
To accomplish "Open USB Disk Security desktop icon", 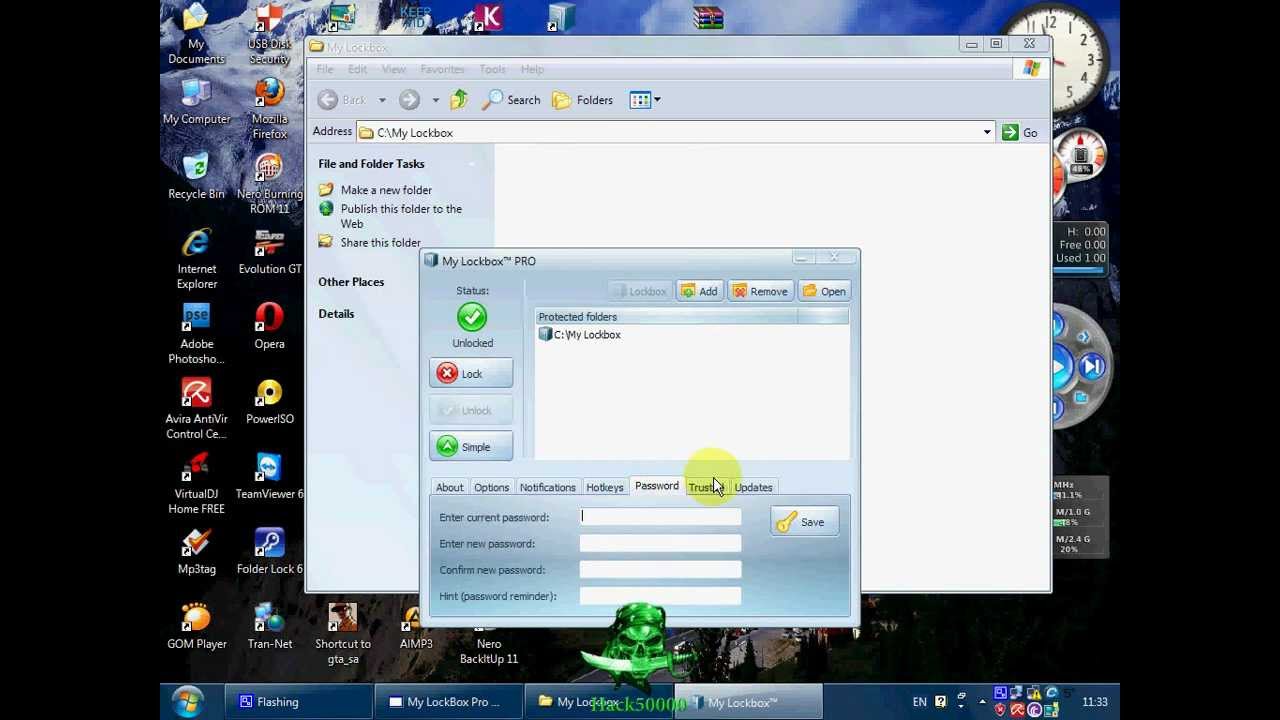I will pyautogui.click(x=269, y=34).
